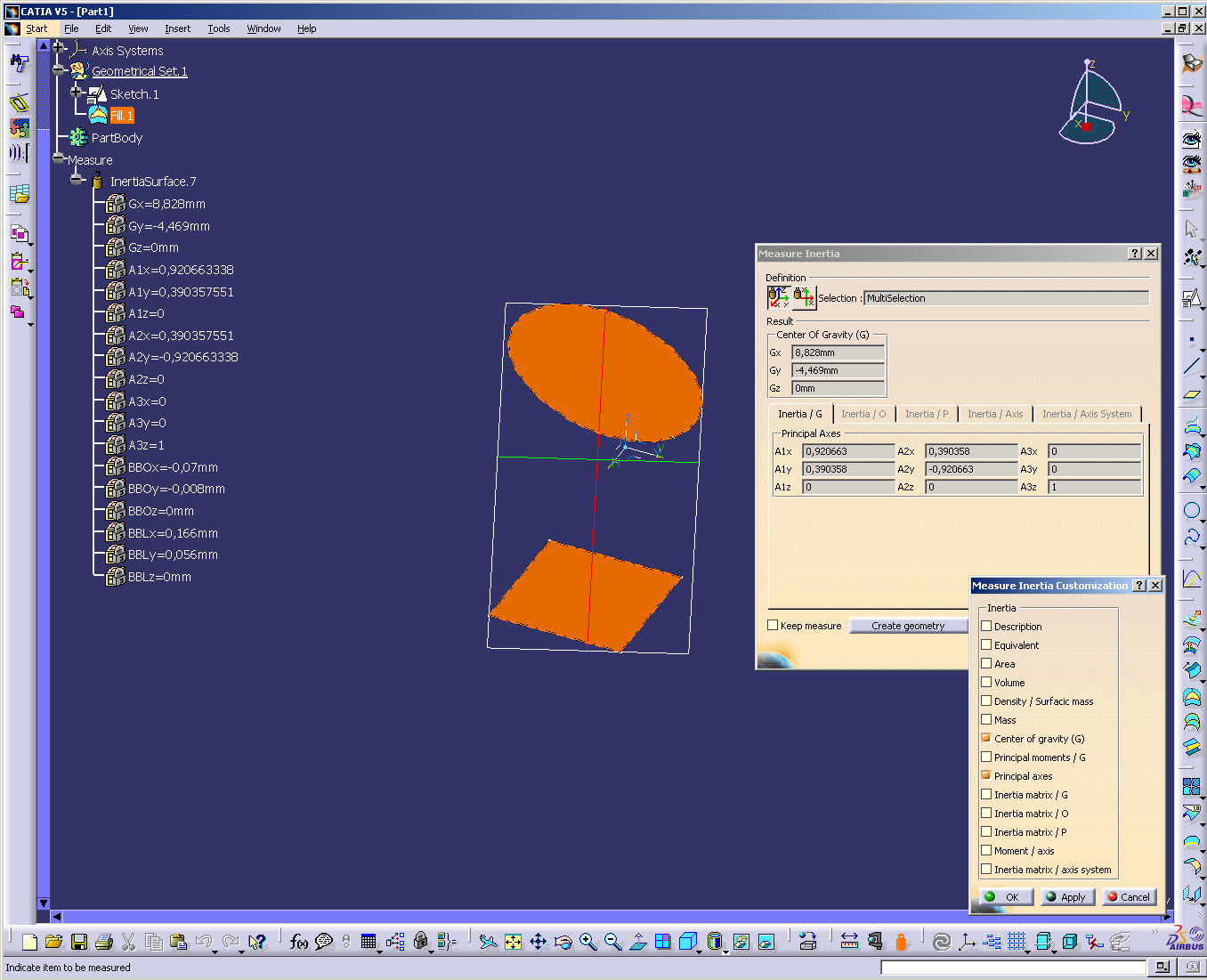
Task: Collapse the Measure tree node
Action: [x=59, y=158]
